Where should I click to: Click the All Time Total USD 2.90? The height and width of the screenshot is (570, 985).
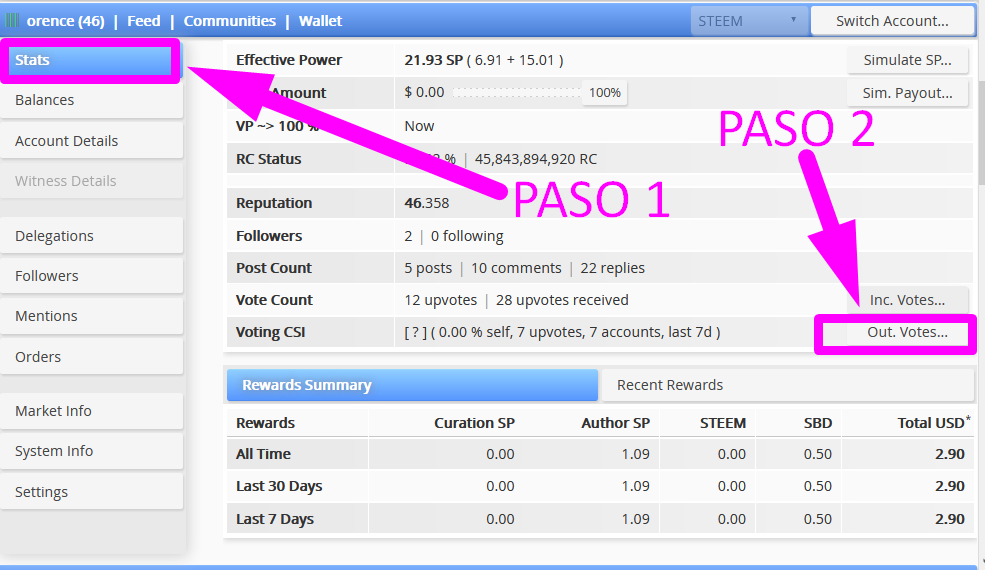(x=949, y=454)
